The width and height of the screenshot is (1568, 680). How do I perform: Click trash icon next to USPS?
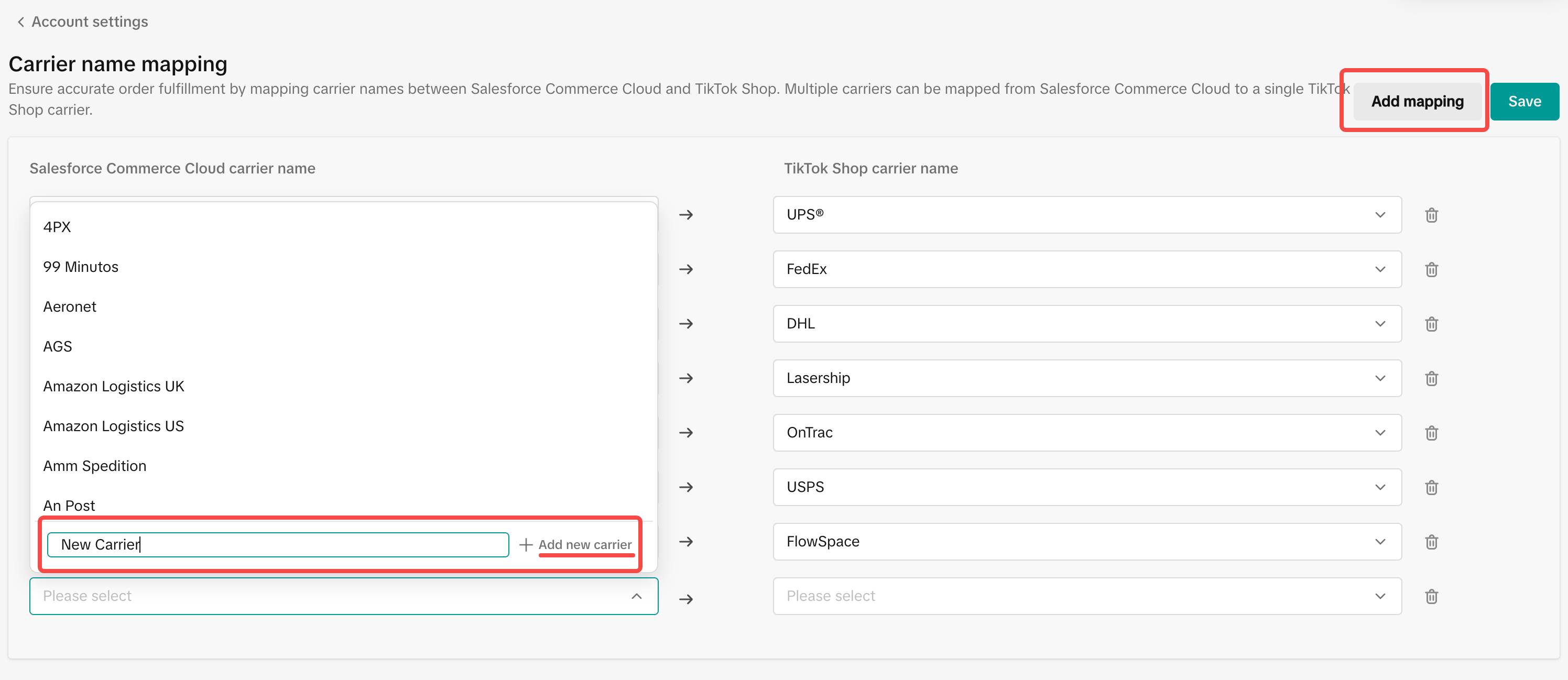1431,487
